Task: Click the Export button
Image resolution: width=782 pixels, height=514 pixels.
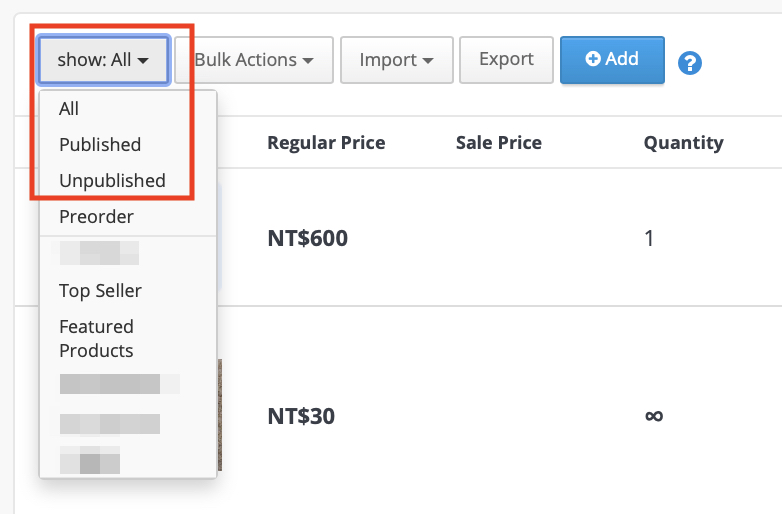Action: (x=506, y=60)
